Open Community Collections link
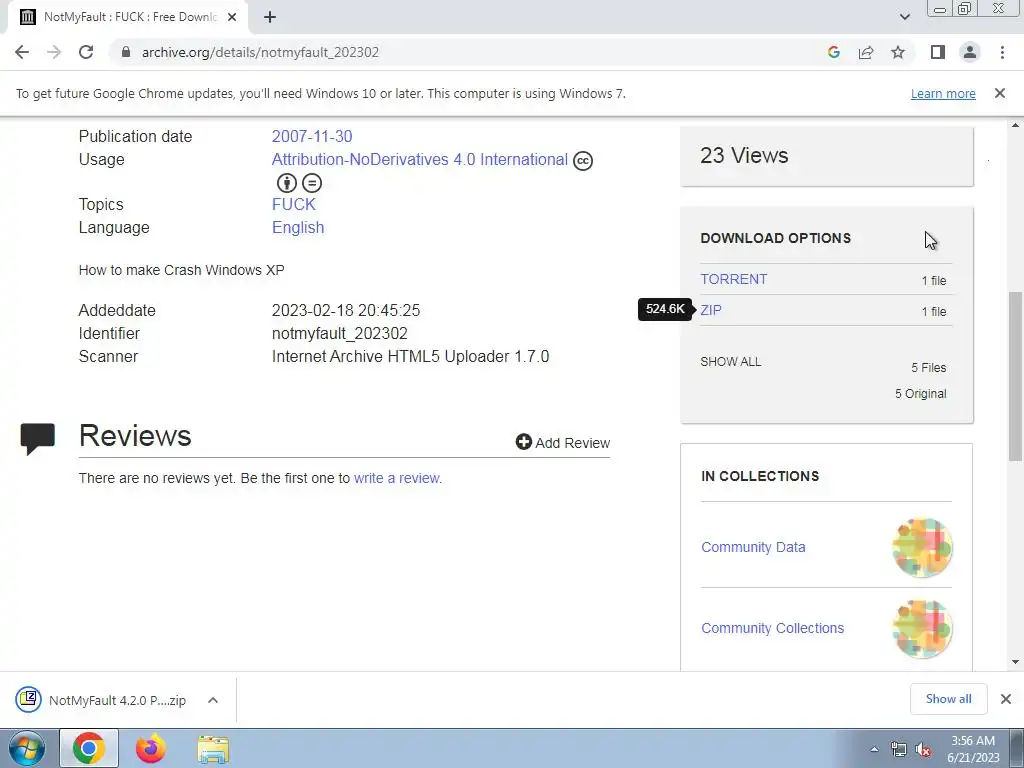Viewport: 1024px width, 768px height. (773, 628)
